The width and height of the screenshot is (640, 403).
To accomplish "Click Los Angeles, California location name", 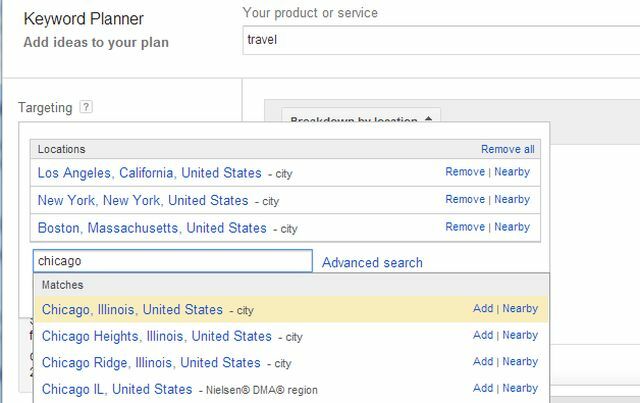I will 149,173.
